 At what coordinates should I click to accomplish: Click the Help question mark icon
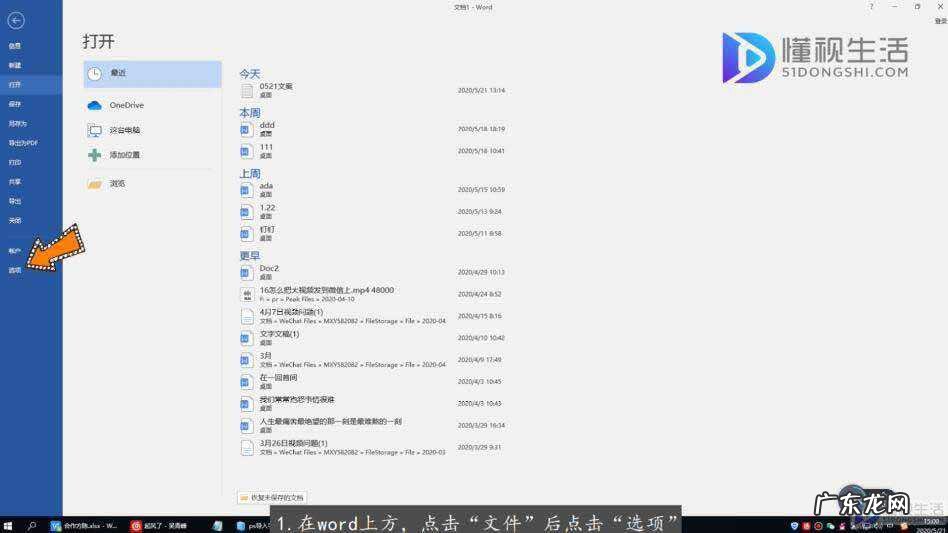pyautogui.click(x=871, y=7)
